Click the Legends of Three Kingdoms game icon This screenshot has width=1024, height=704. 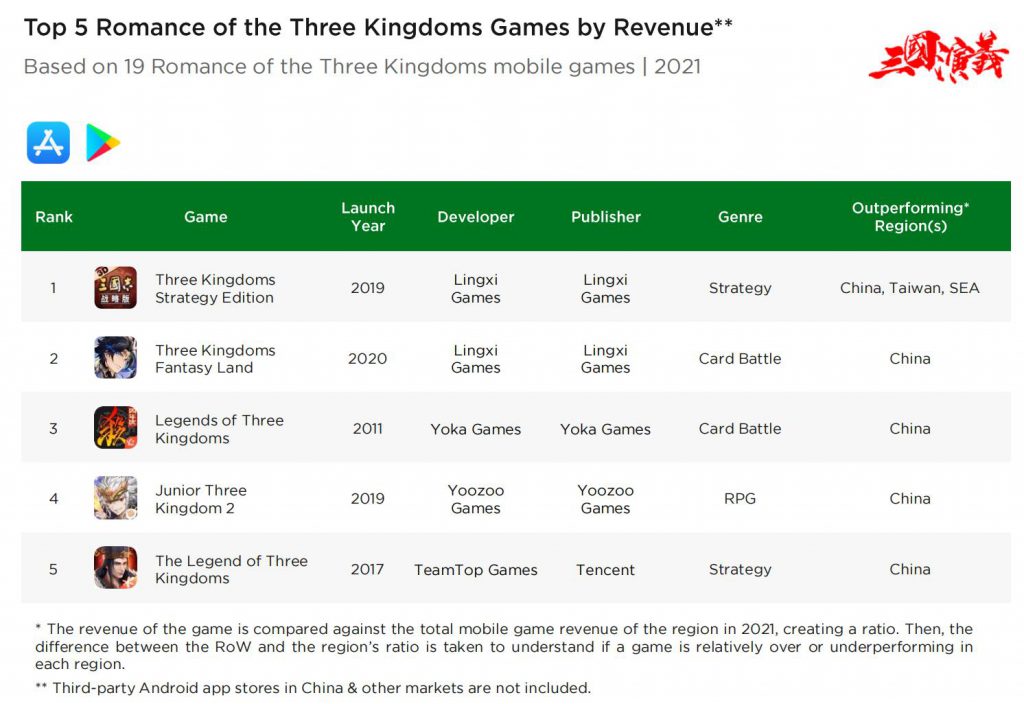point(115,428)
